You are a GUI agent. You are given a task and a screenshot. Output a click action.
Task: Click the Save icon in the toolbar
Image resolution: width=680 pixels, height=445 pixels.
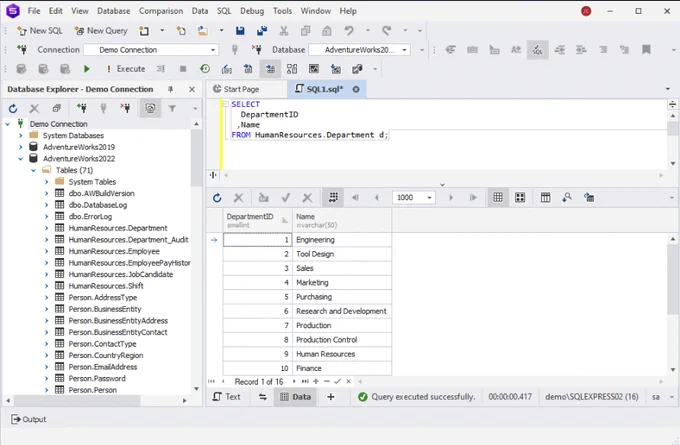pyautogui.click(x=240, y=31)
